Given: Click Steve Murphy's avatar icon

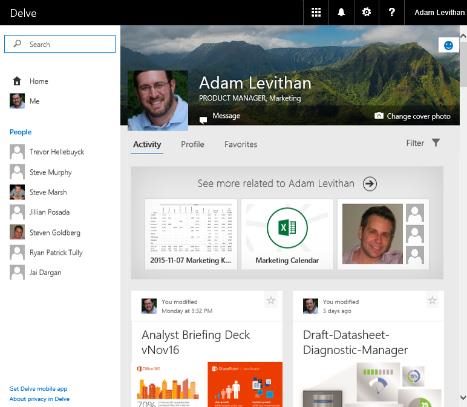Looking at the screenshot, I should (x=17, y=172).
